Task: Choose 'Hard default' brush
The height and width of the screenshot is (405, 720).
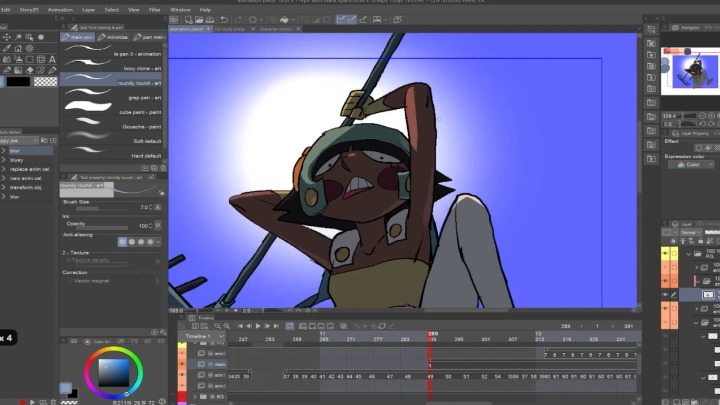Action: [x=112, y=153]
